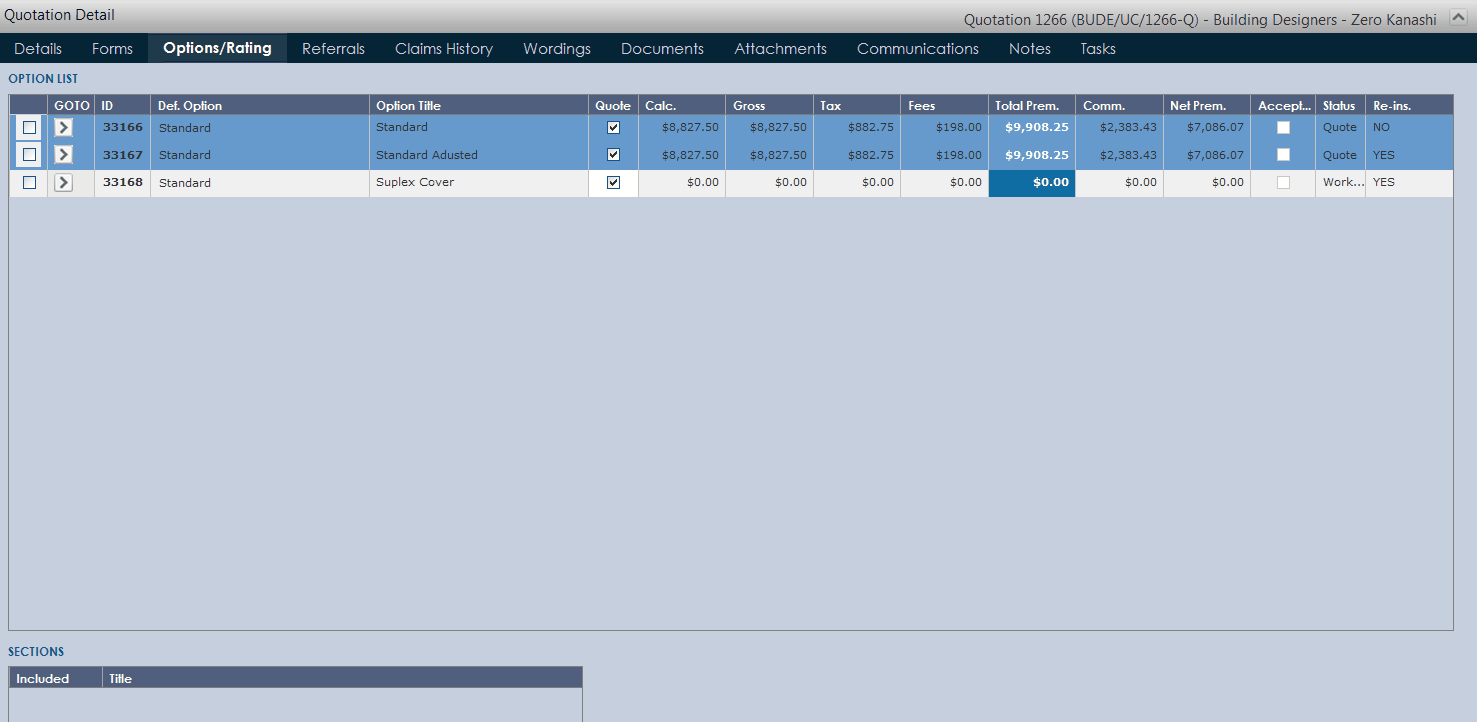Collapse the Quotation Detail panel header arrow

point(1458,18)
